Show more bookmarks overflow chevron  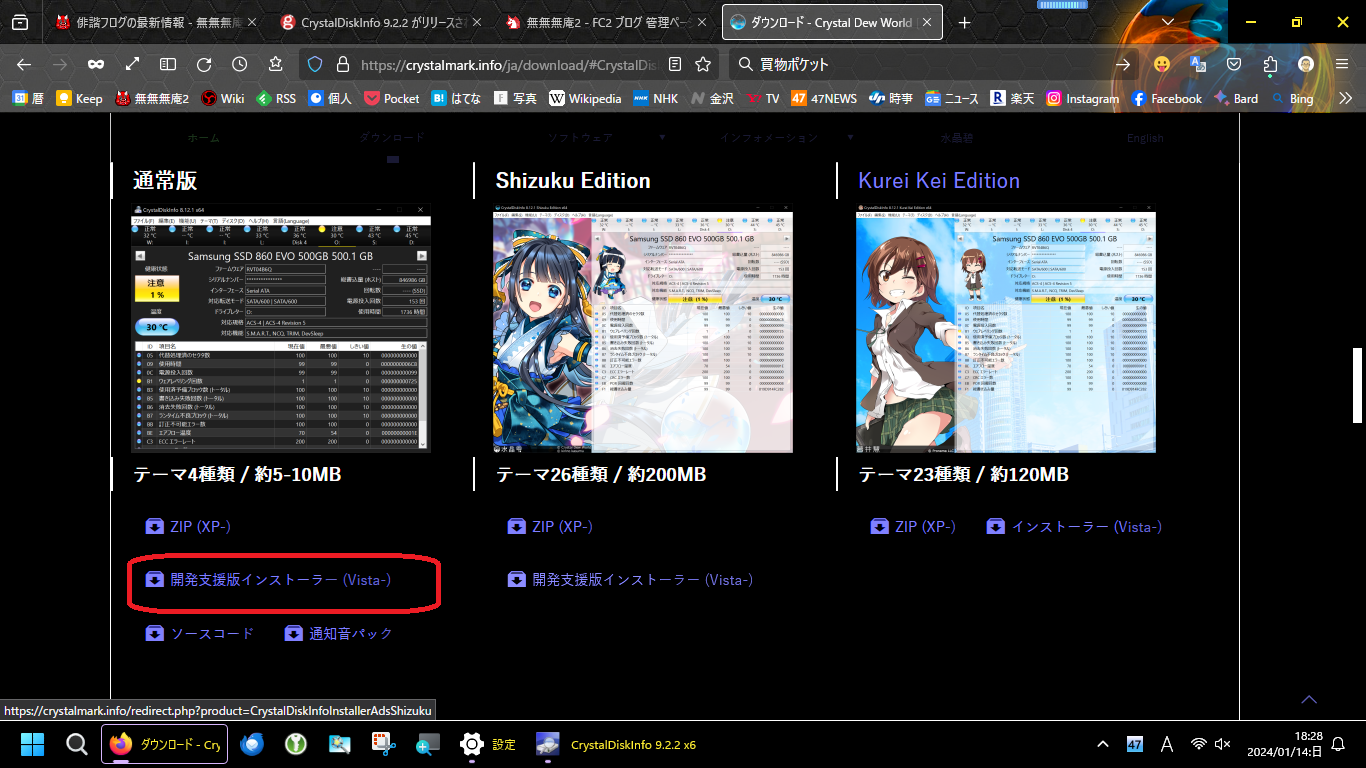pos(1345,98)
